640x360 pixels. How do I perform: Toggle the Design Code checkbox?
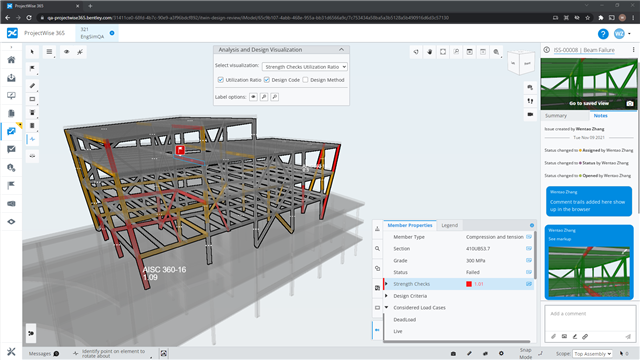tap(267, 80)
